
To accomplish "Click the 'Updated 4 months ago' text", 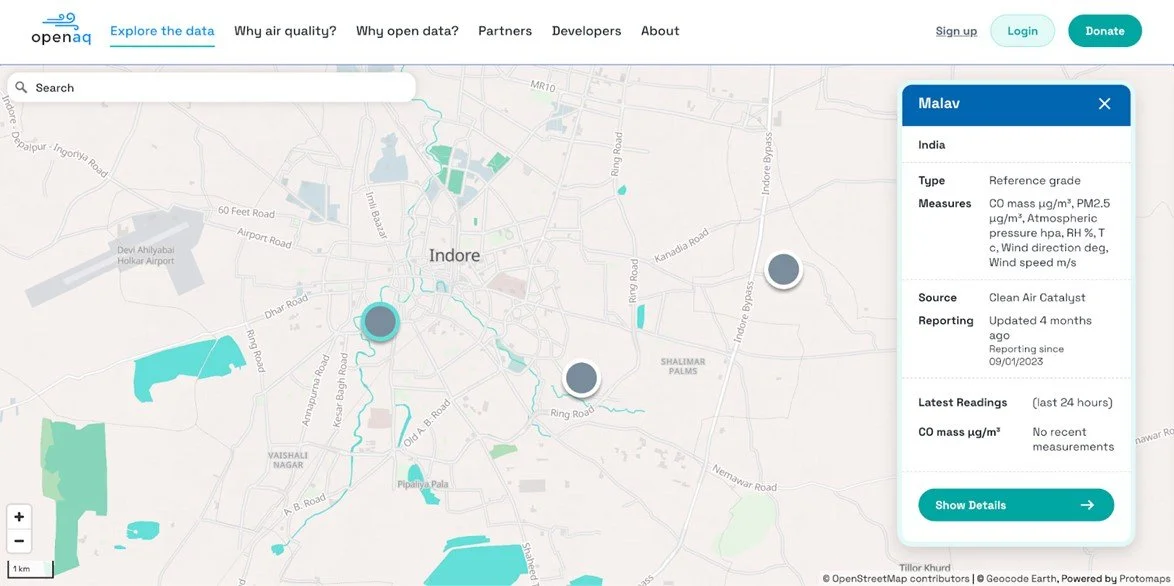I will coord(1040,328).
